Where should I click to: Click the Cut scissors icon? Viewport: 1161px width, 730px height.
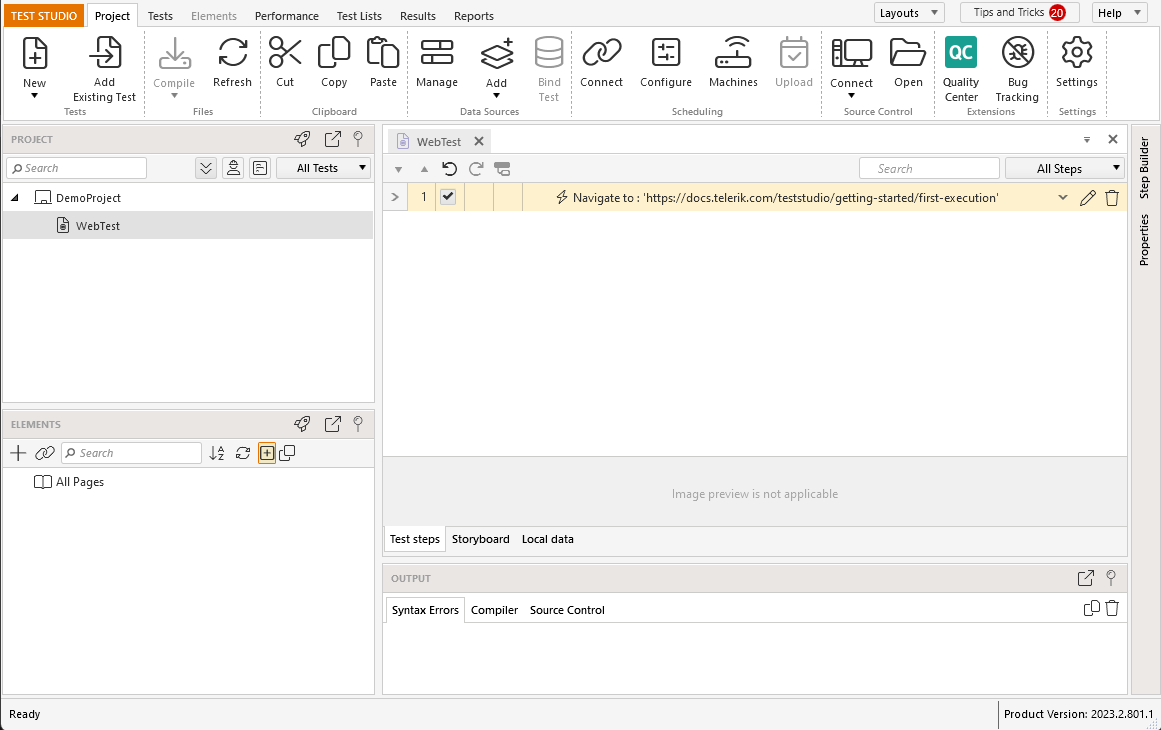pyautogui.click(x=285, y=53)
